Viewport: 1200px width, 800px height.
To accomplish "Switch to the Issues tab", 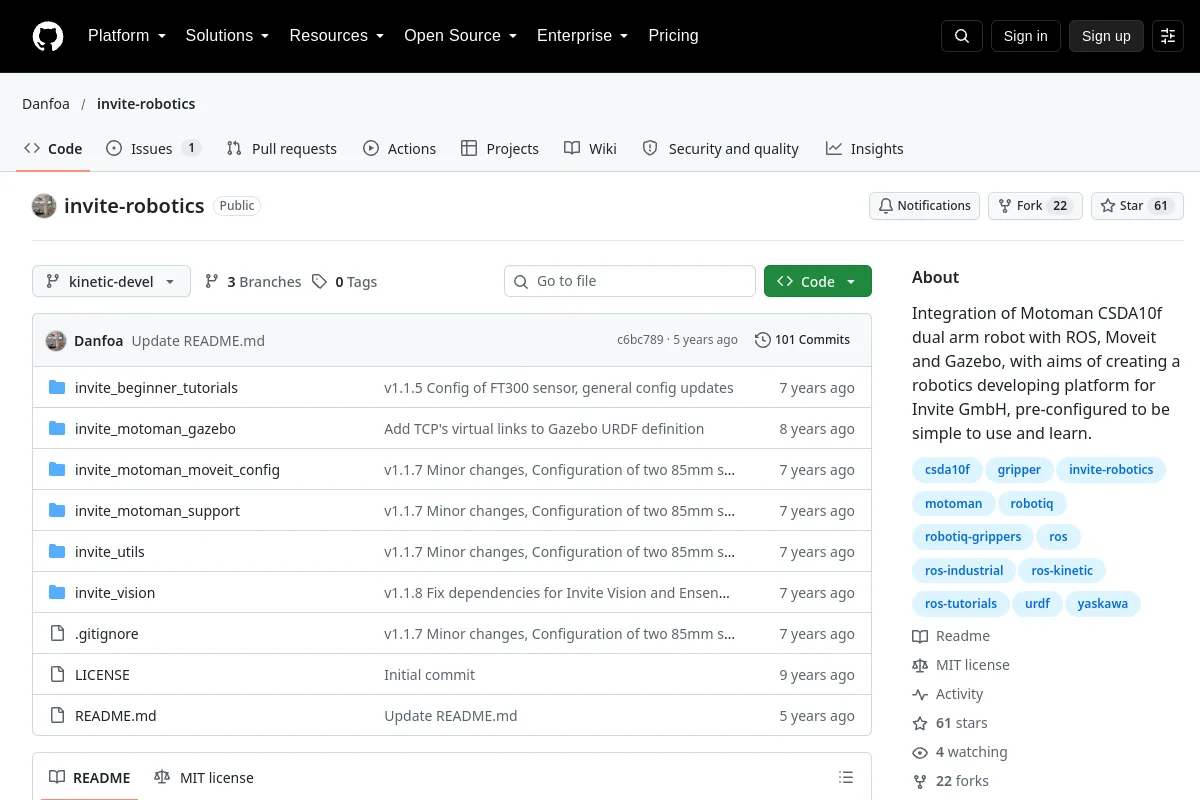I will pyautogui.click(x=154, y=148).
